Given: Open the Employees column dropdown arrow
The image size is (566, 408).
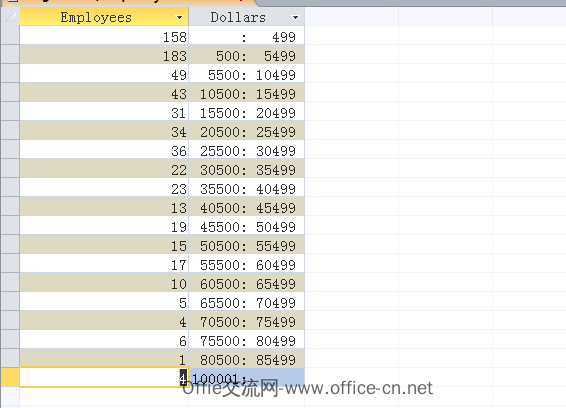Looking at the screenshot, I should pyautogui.click(x=179, y=17).
